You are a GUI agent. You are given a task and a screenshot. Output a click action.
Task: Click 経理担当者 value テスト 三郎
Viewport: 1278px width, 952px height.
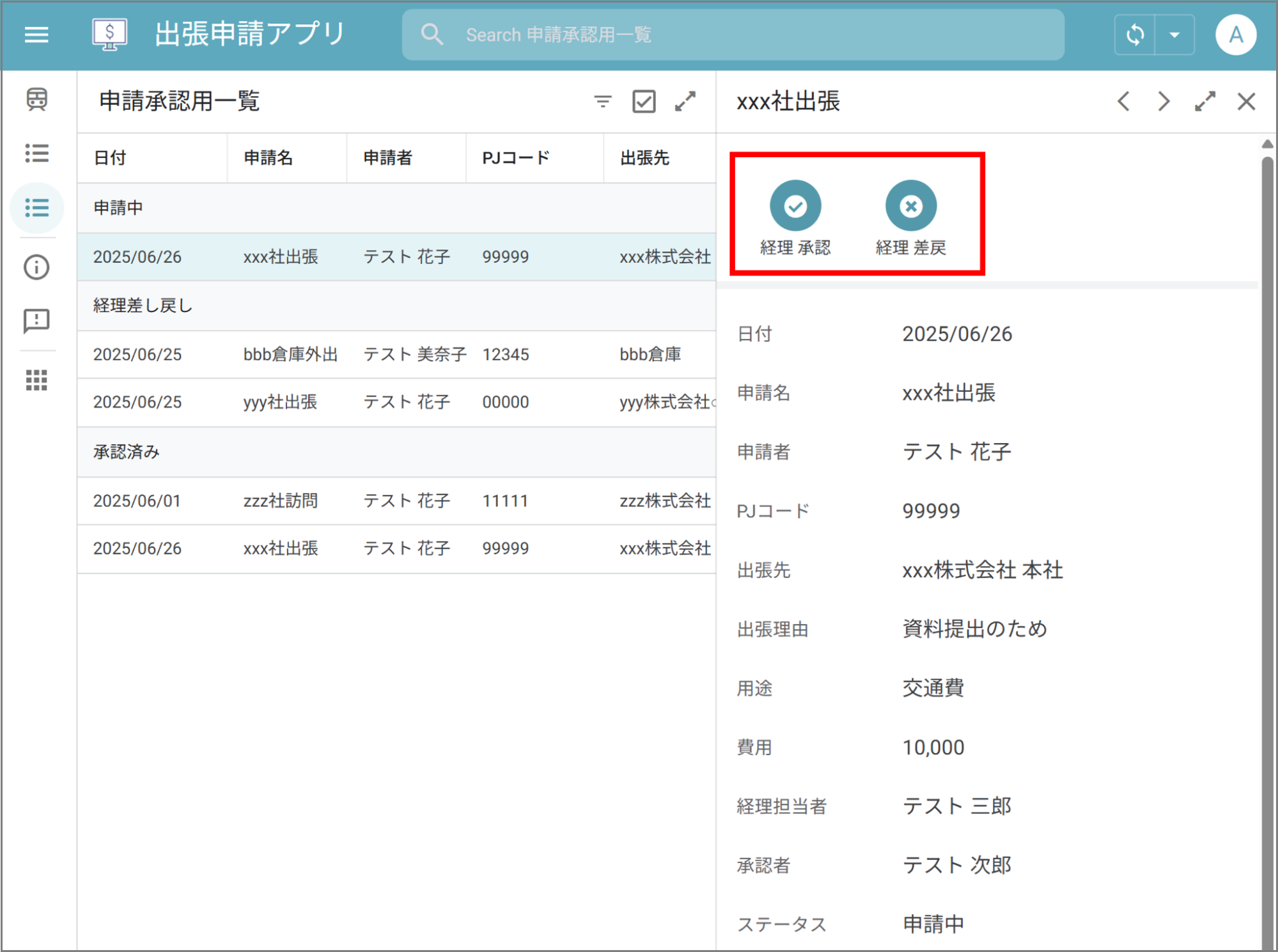pyautogui.click(x=957, y=806)
